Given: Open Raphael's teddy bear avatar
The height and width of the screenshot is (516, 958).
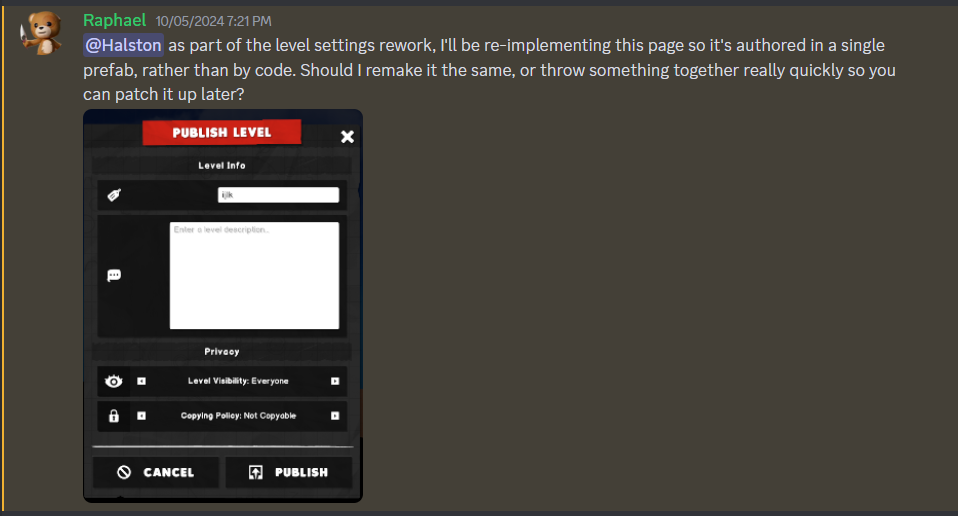Looking at the screenshot, I should tap(42, 32).
